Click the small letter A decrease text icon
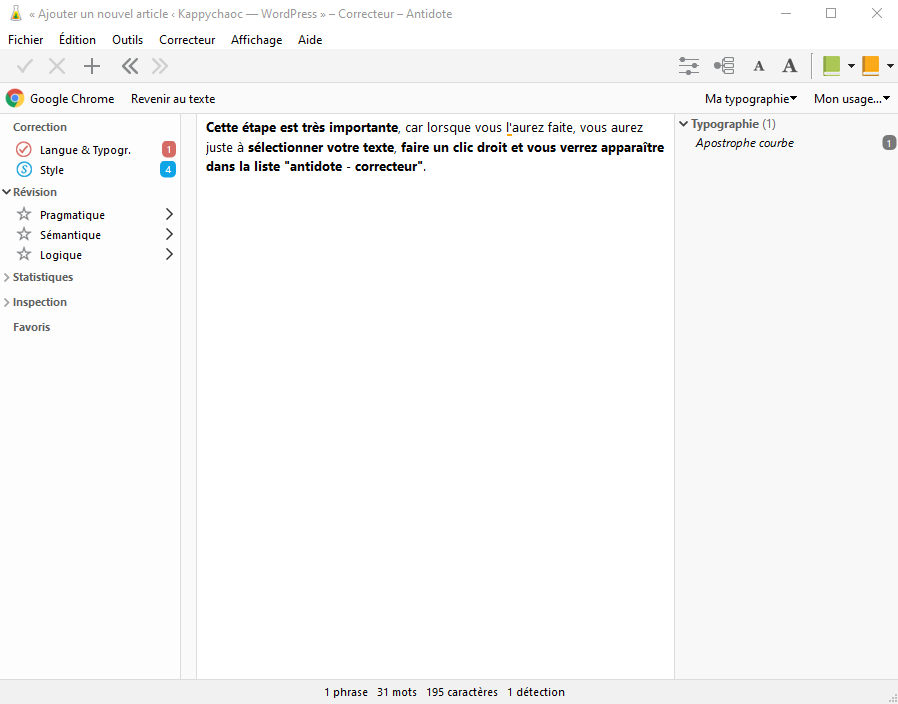The image size is (898, 704). click(x=759, y=67)
